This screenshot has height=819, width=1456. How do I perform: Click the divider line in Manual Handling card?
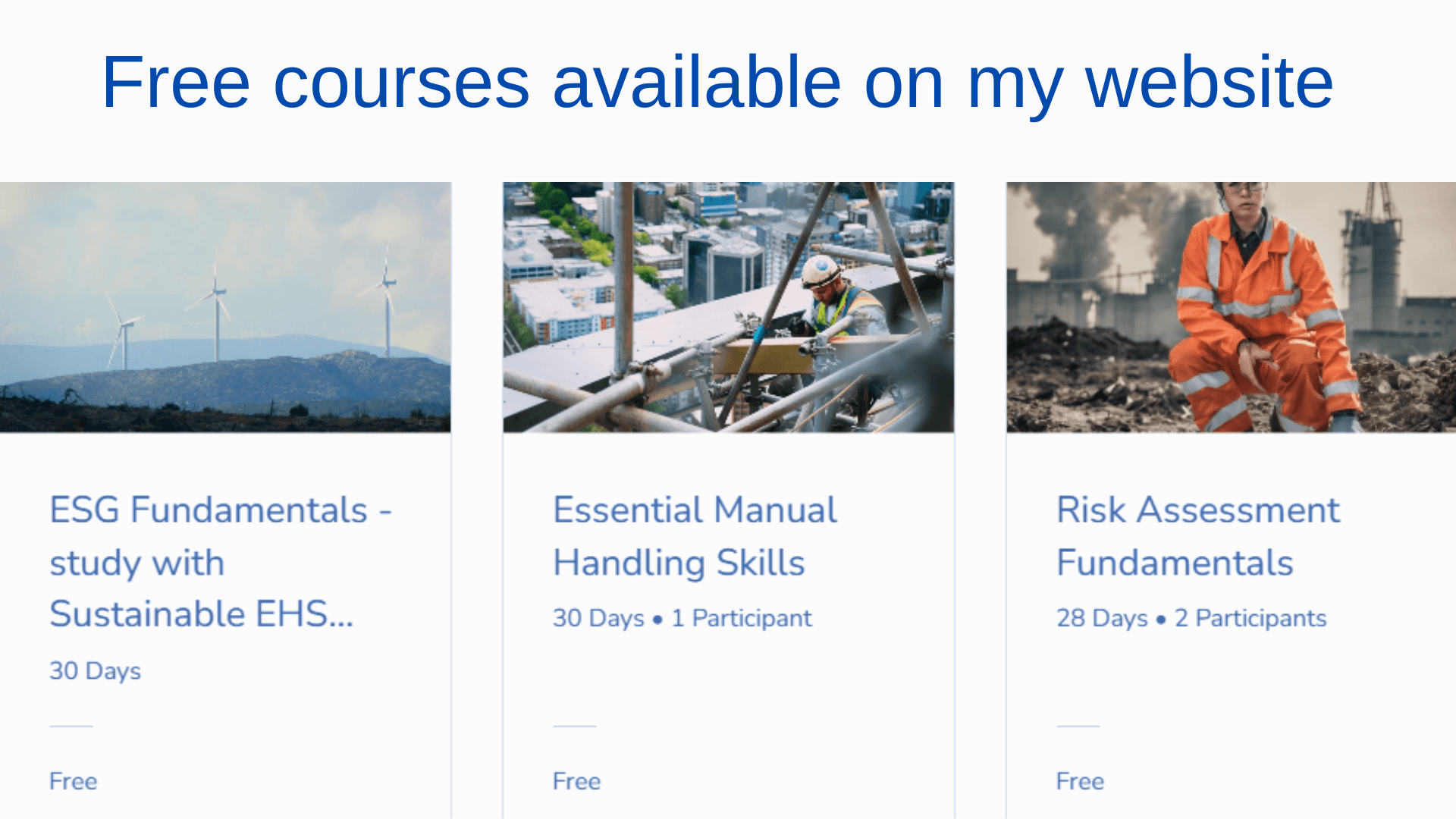click(575, 726)
